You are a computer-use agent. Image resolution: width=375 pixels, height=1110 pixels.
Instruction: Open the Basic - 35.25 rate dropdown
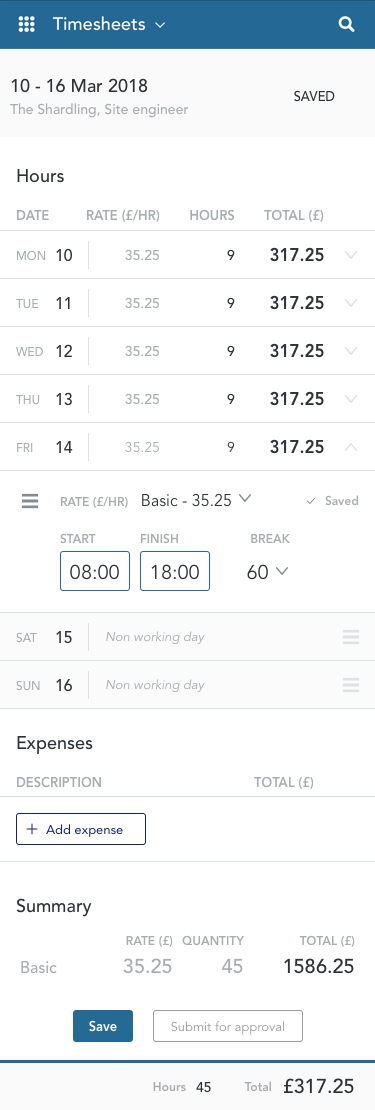(196, 500)
